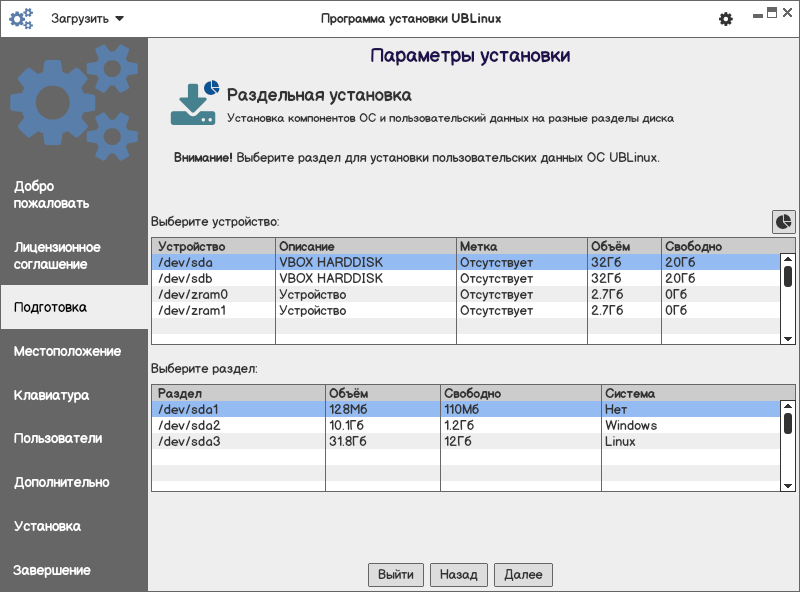800x592 pixels.
Task: Click the device list scrollbar thumb
Action: (x=788, y=276)
